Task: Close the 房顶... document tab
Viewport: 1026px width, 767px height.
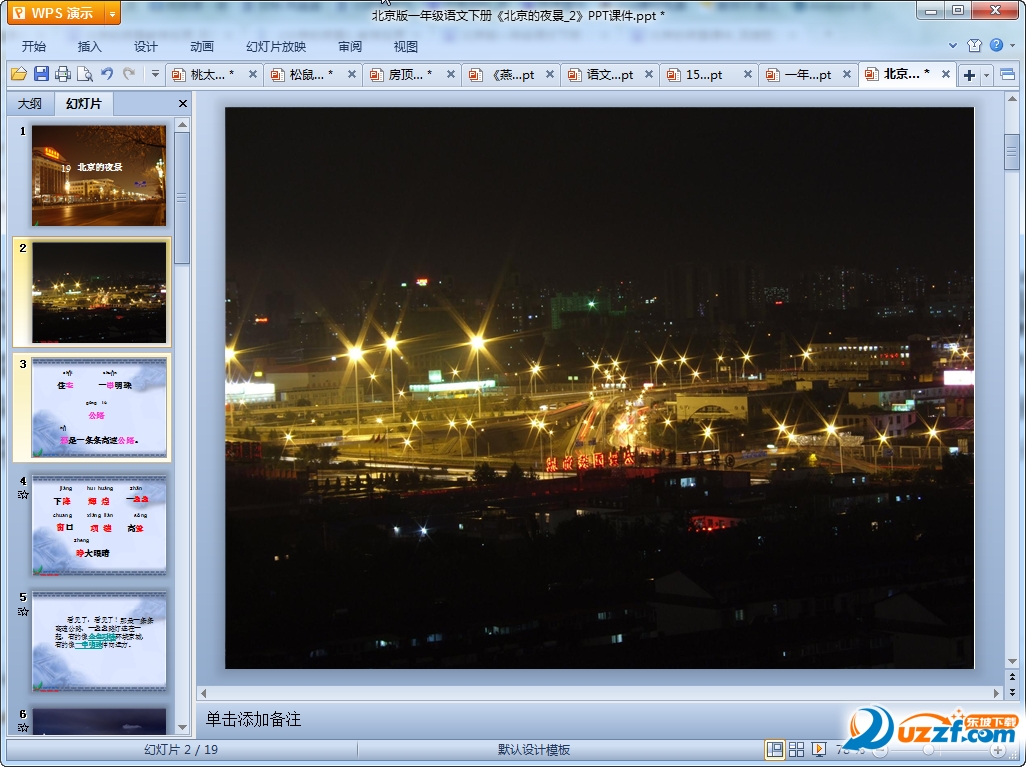Action: 451,75
